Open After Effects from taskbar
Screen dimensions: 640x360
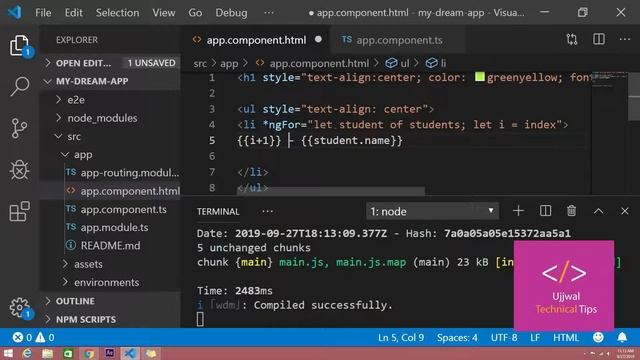[x=109, y=353]
